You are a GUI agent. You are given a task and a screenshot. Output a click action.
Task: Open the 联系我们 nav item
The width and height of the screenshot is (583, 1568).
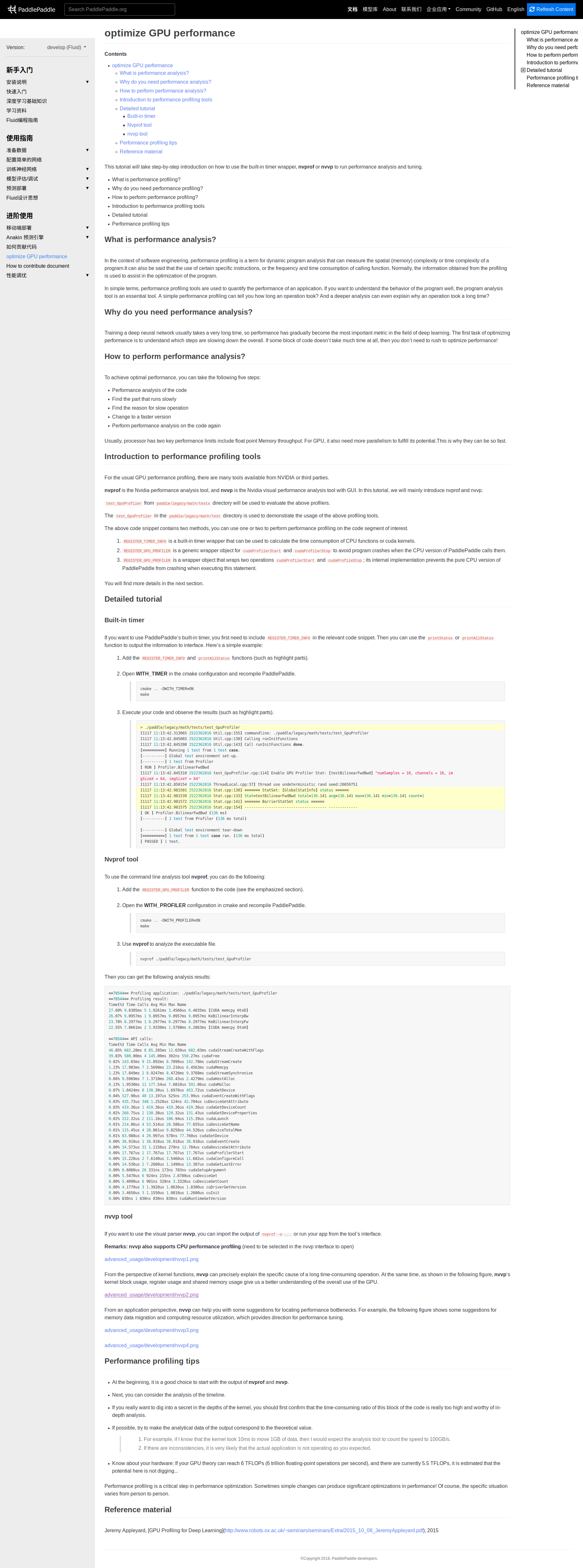[411, 9]
